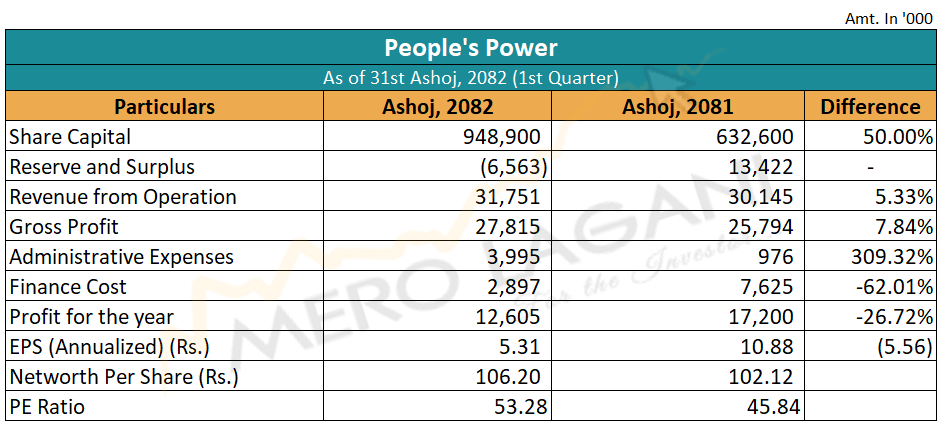
Task: Click the Networth Per Share label
Action: pyautogui.click(x=124, y=377)
